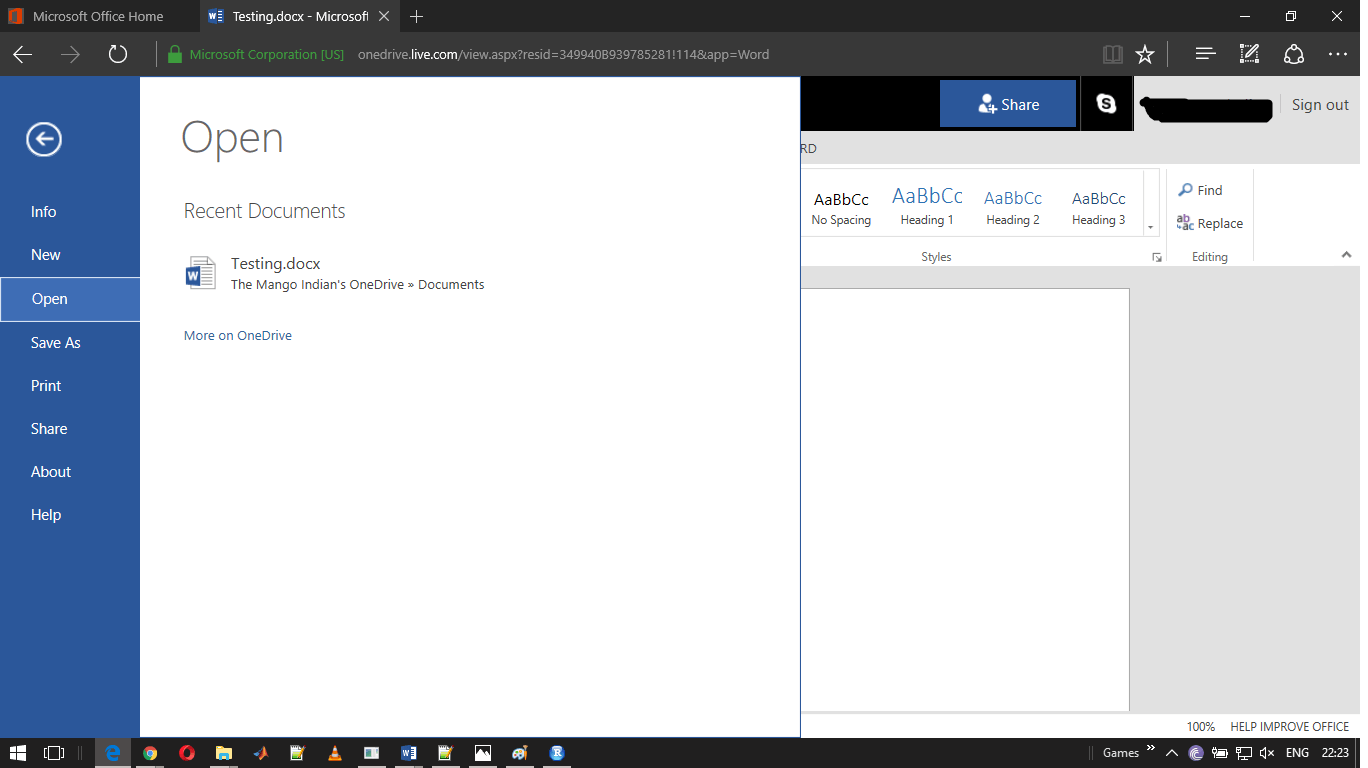This screenshot has width=1368, height=768.
Task: Apply the No Spacing style
Action: [841, 208]
